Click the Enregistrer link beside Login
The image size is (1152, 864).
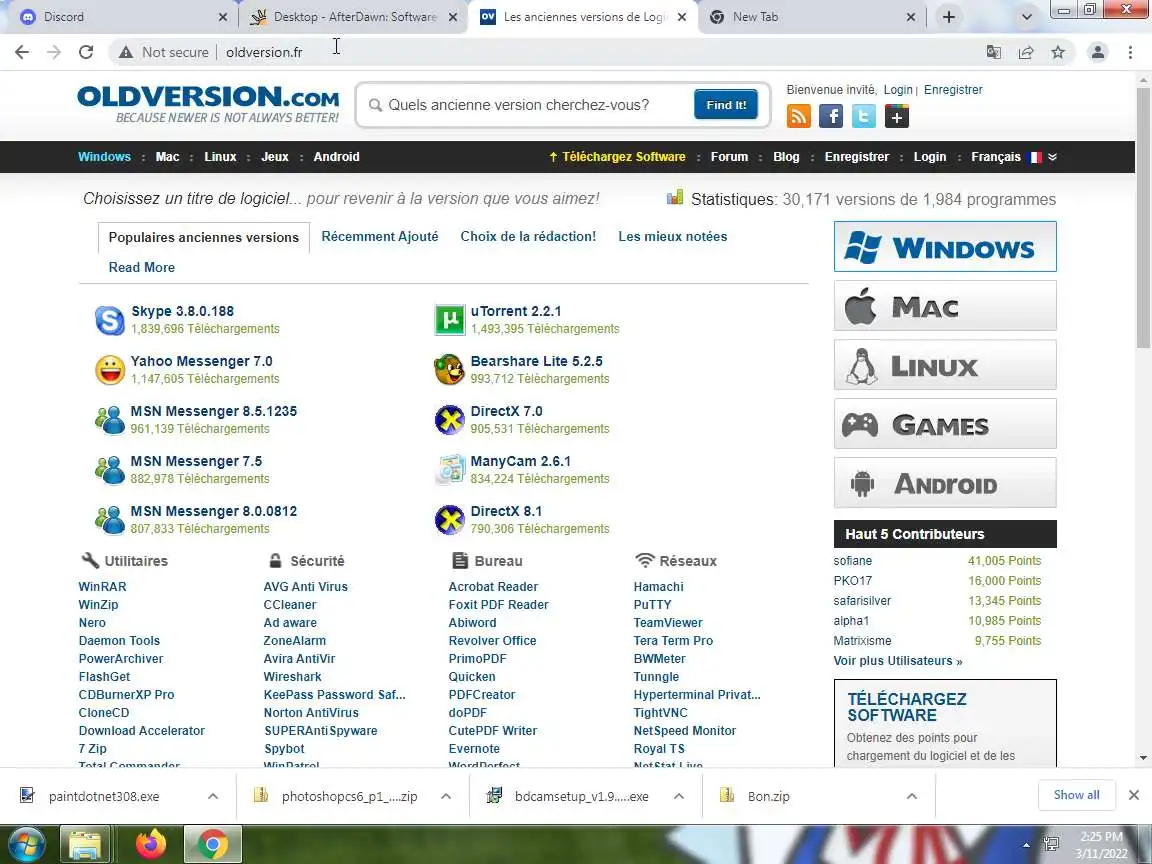coord(953,90)
